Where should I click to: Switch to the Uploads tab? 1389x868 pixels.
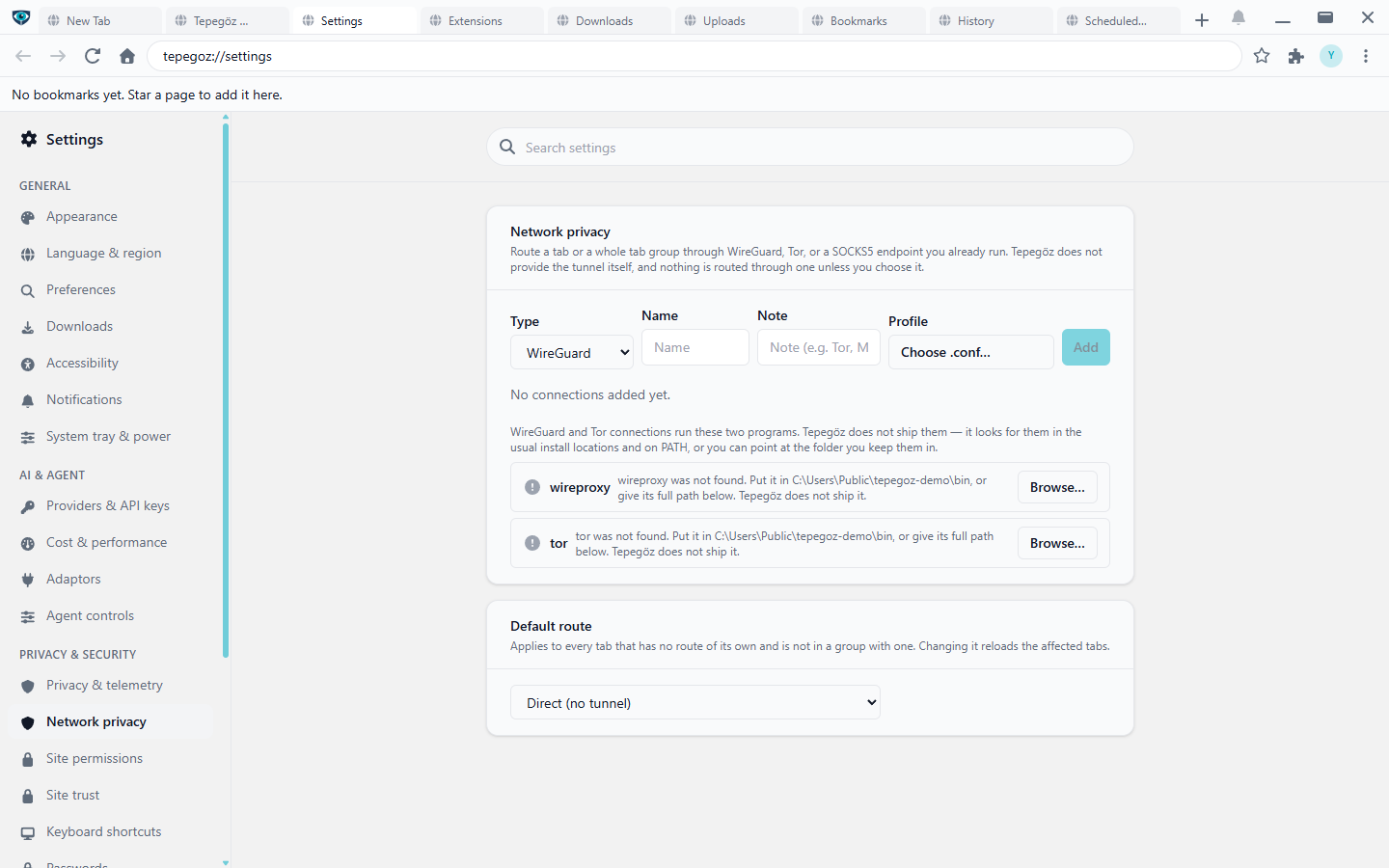pyautogui.click(x=737, y=20)
